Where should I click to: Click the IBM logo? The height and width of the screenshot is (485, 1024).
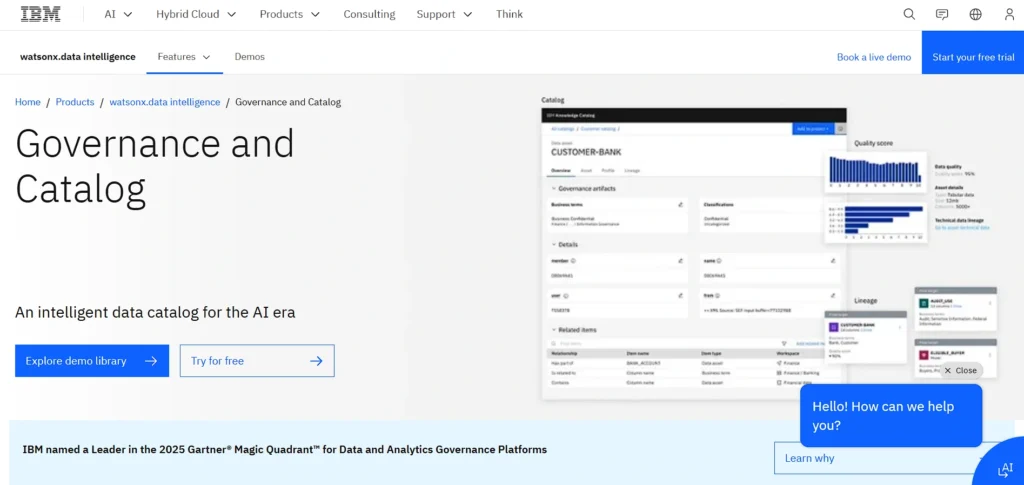point(40,14)
